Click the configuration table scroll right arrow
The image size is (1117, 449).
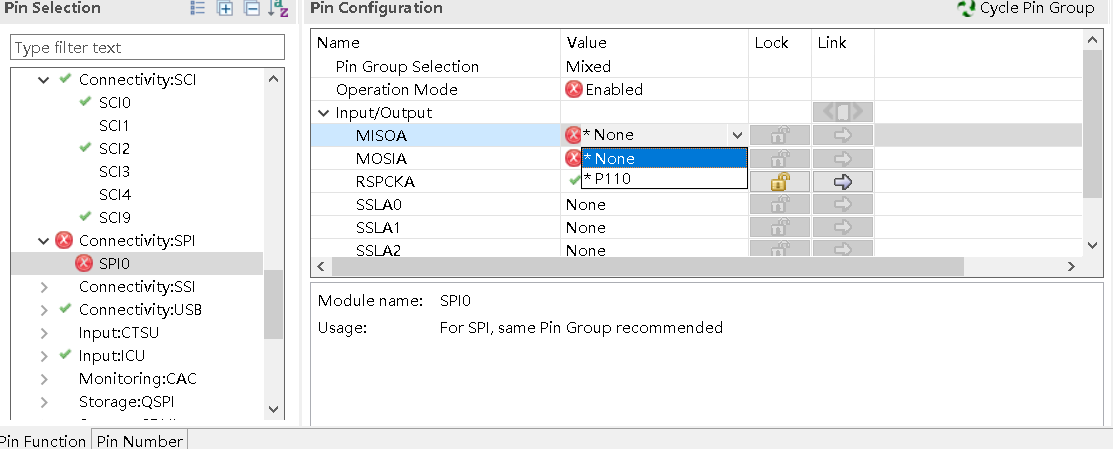coord(1071,267)
